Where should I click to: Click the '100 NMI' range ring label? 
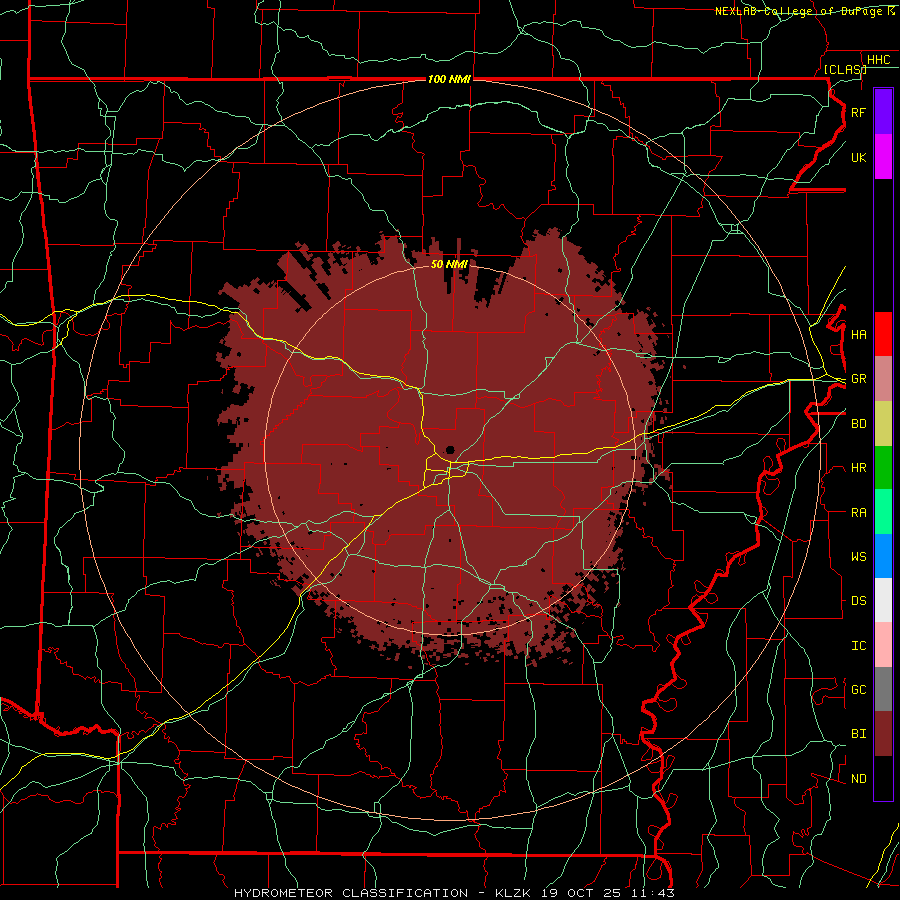pyautogui.click(x=449, y=79)
